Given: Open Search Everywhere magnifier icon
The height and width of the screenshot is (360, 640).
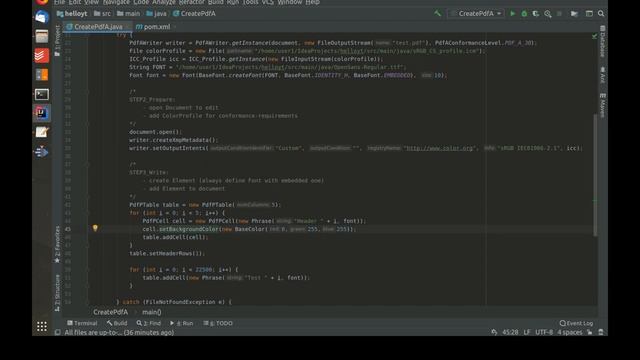Looking at the screenshot, I should 601,13.
